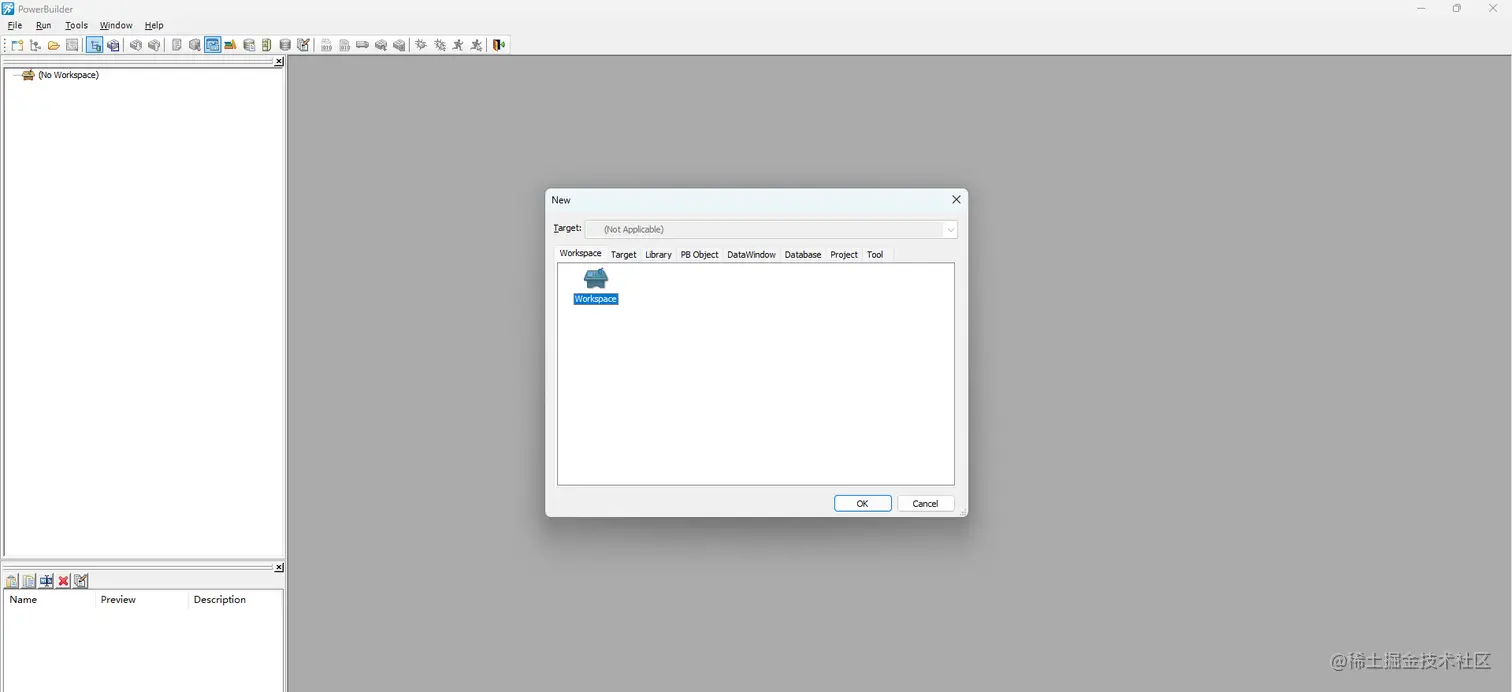Toggle the highlighted Clip window toolbar icon

(x=212, y=45)
